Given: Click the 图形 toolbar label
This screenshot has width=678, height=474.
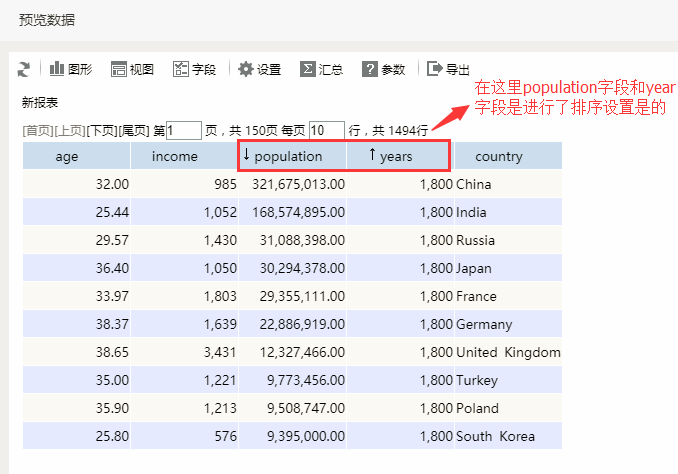Looking at the screenshot, I should [x=80, y=69].
